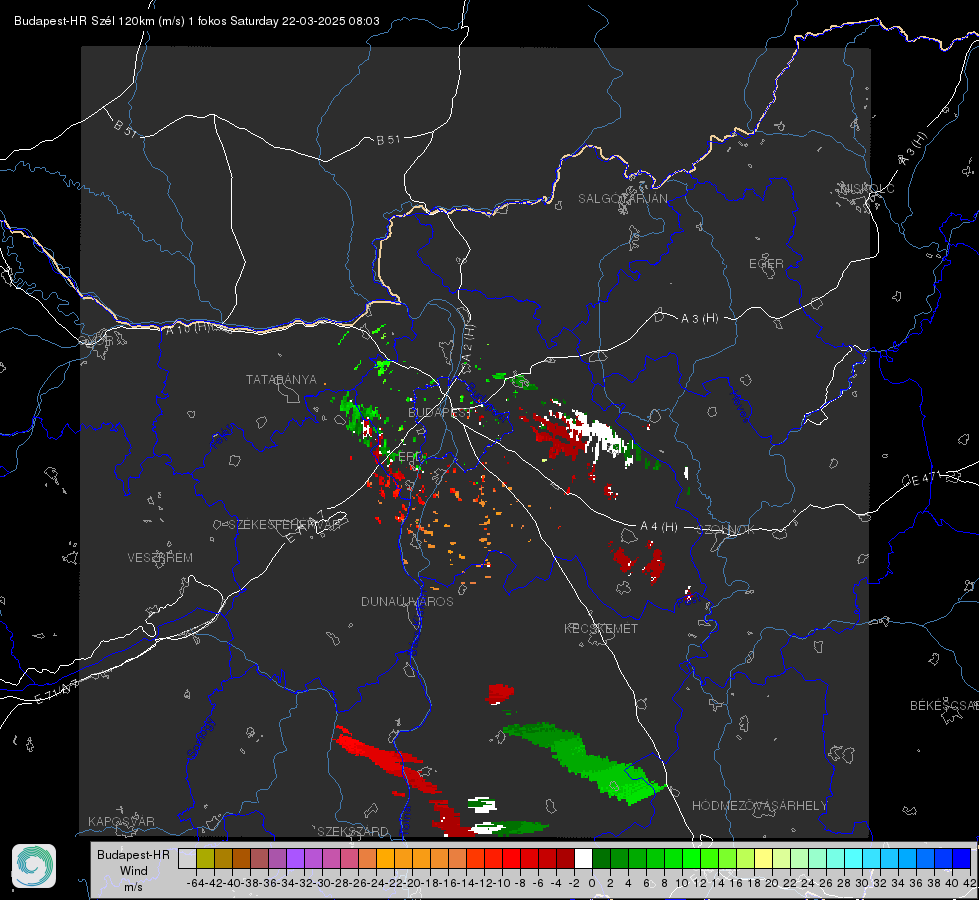Click the dark blue rightmost legend swatch
This screenshot has height=900, width=979.
[x=962, y=859]
